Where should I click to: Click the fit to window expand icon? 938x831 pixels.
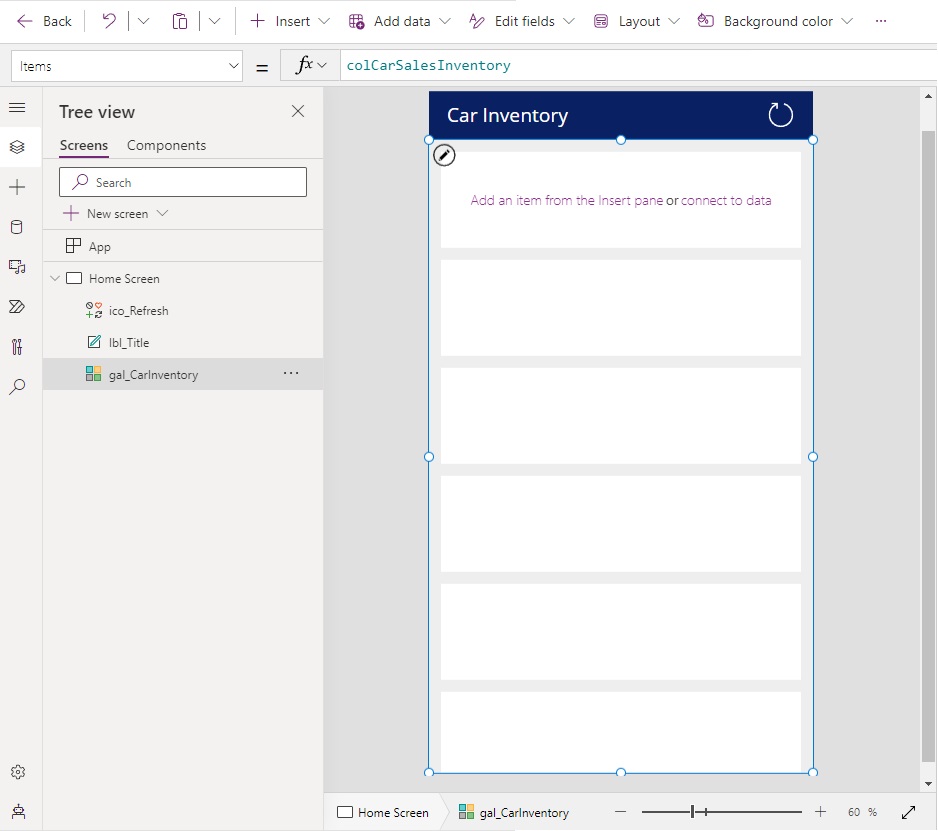908,812
